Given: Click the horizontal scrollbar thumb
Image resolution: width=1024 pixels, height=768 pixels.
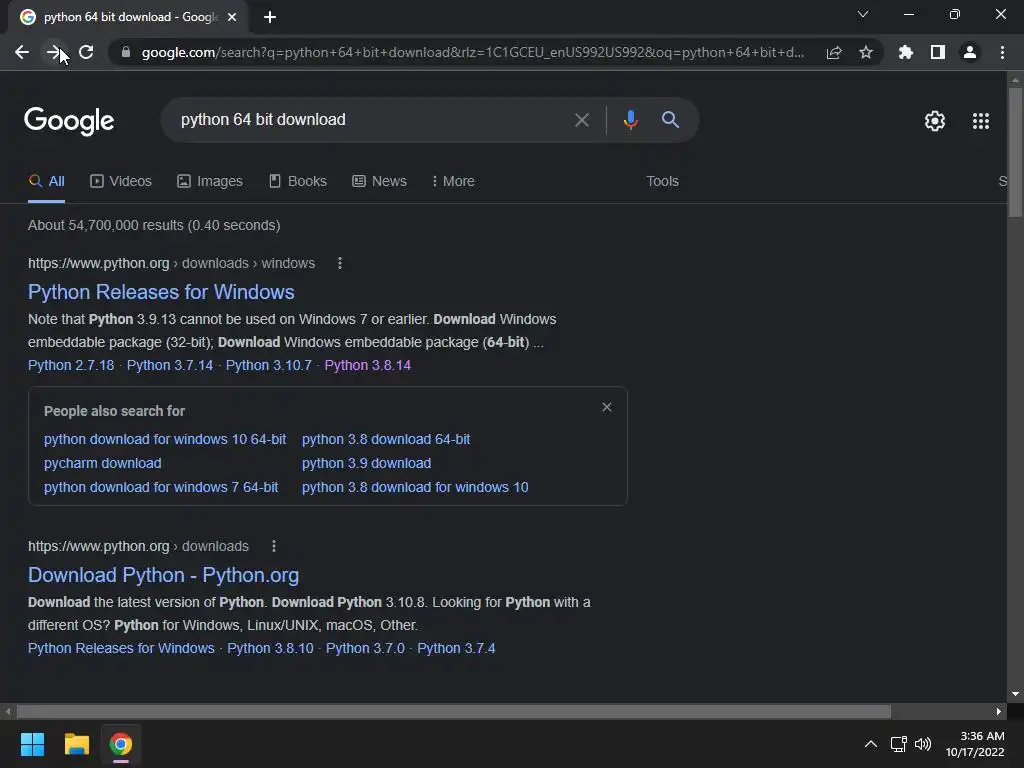Looking at the screenshot, I should click(453, 711).
